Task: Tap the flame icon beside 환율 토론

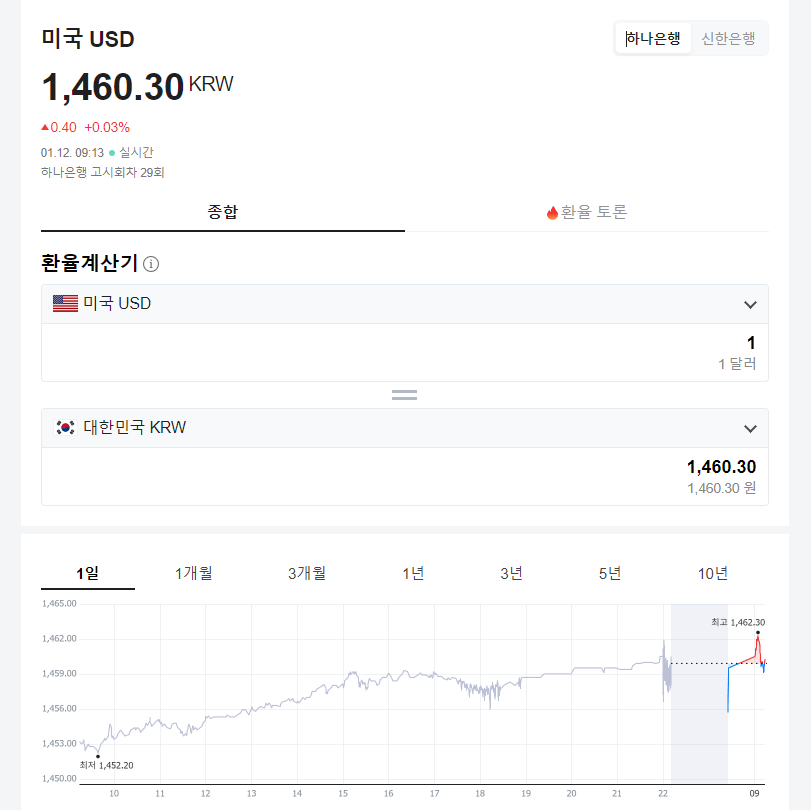Action: (x=553, y=212)
